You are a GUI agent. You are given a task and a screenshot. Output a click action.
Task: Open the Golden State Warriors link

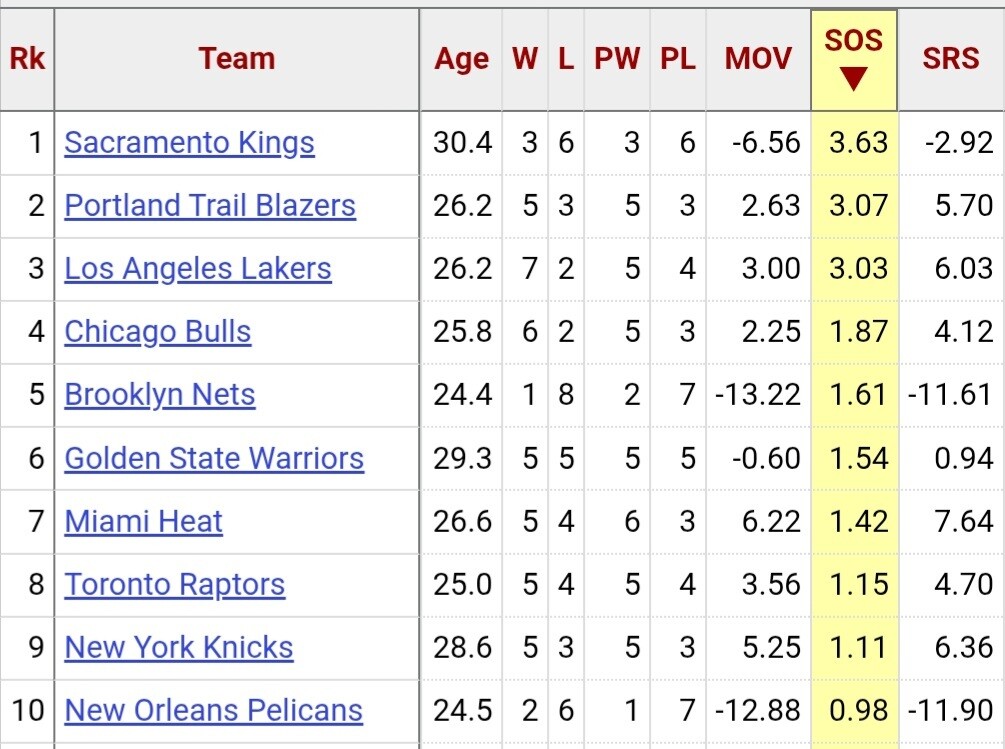pyautogui.click(x=214, y=458)
